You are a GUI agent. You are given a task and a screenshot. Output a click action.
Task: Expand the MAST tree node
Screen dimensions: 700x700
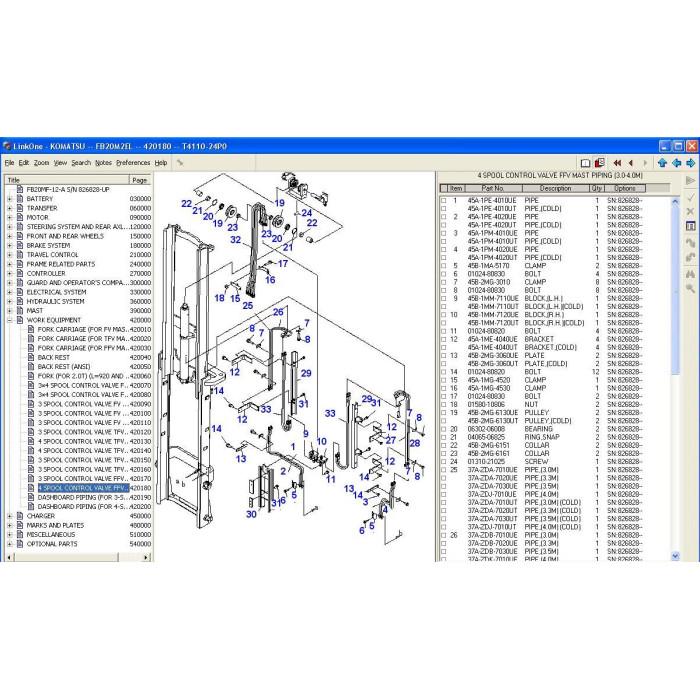pos(10,311)
